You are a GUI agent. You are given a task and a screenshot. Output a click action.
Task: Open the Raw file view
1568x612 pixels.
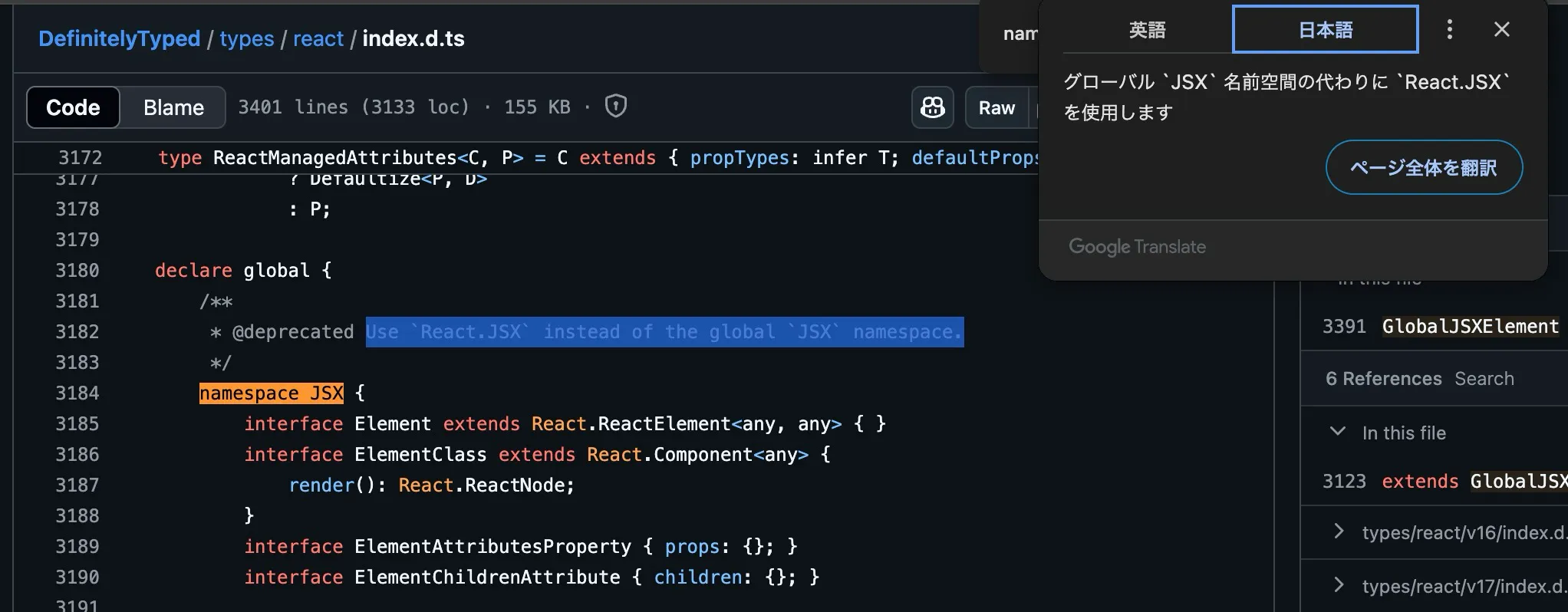click(996, 107)
